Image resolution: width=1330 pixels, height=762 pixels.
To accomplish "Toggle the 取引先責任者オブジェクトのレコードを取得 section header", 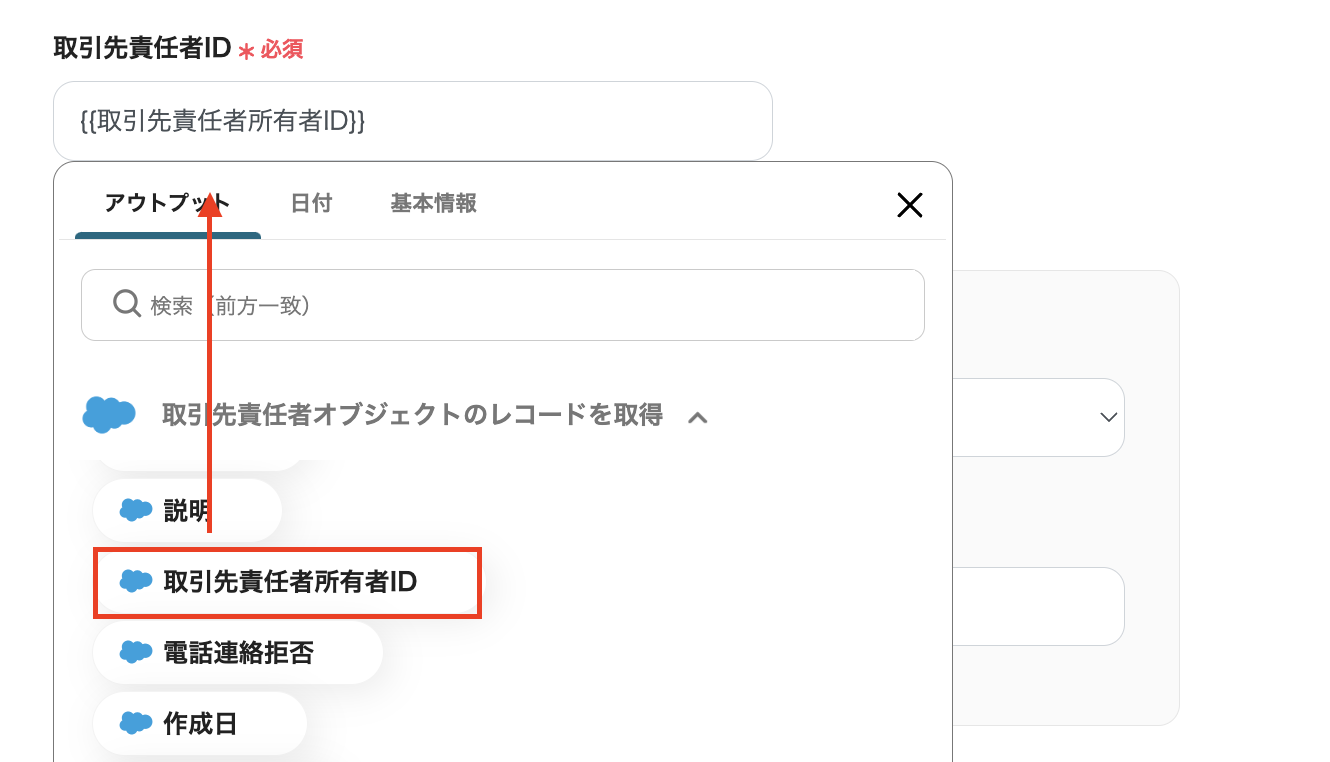I will pos(412,415).
